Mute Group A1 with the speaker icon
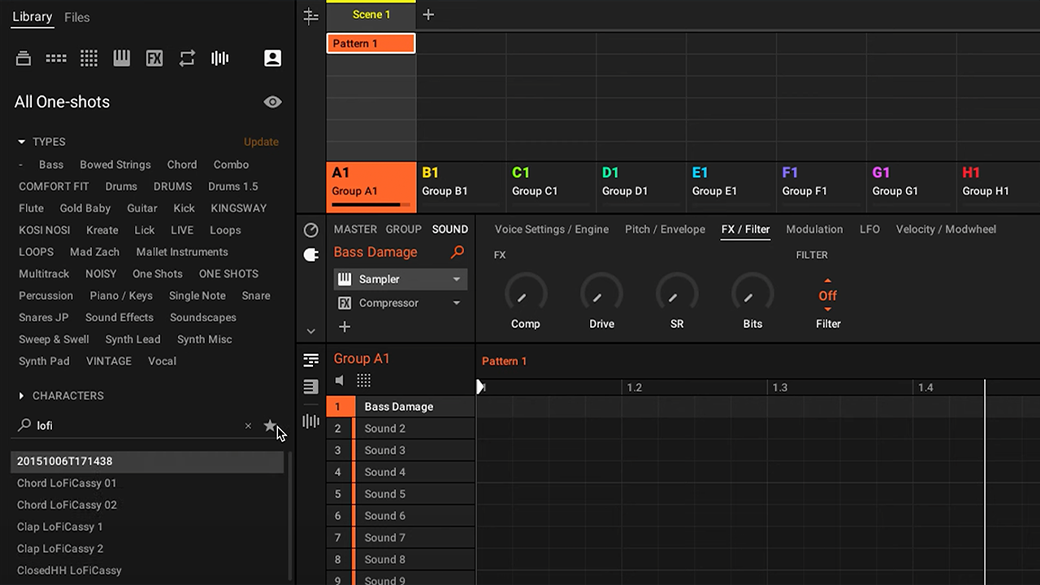 340,381
